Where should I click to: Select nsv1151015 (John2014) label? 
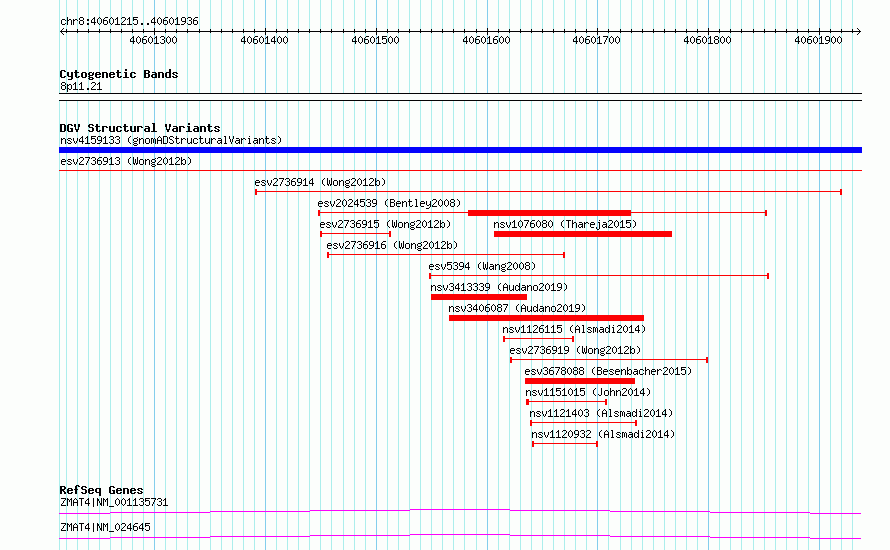(x=588, y=392)
